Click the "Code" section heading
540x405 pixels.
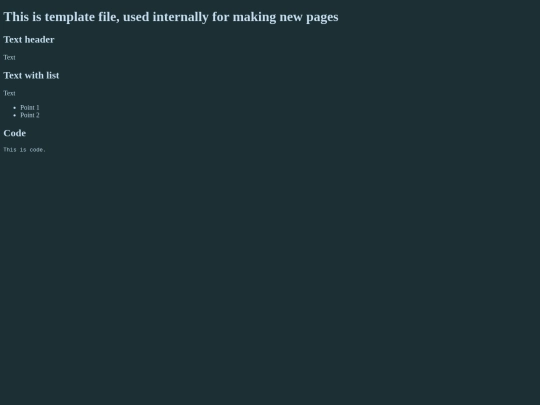click(14, 133)
